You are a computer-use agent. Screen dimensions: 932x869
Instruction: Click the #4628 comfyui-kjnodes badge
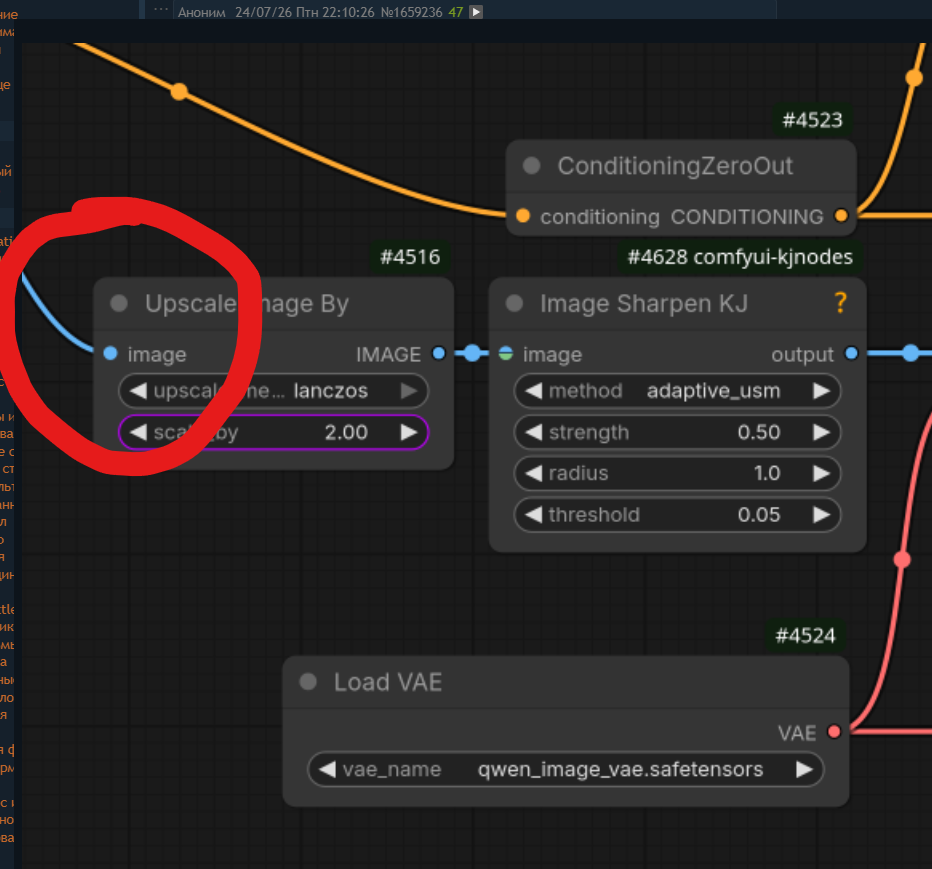740,257
